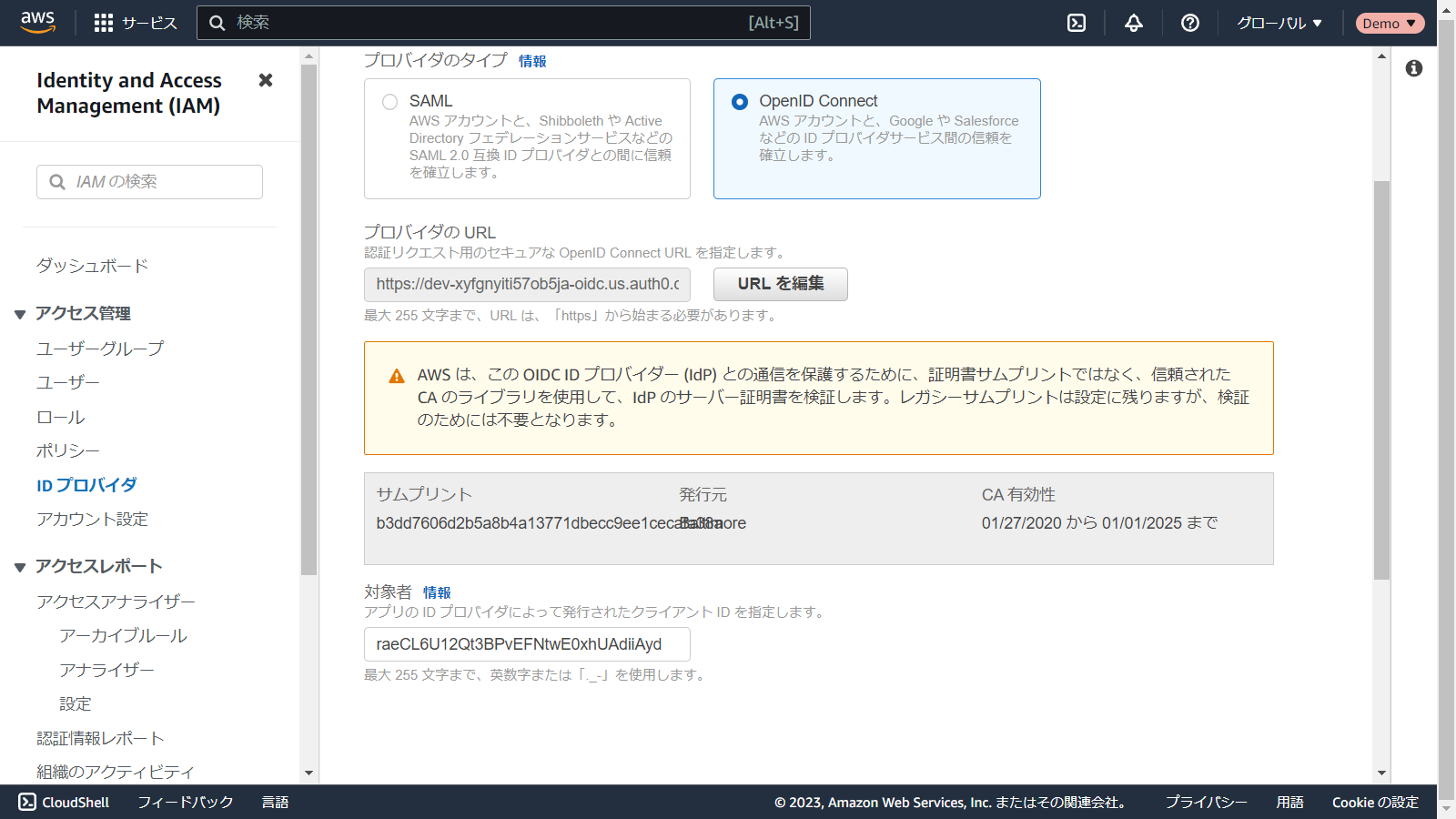Collapse the アクセス管理 section
The width and height of the screenshot is (1456, 819).
point(20,314)
